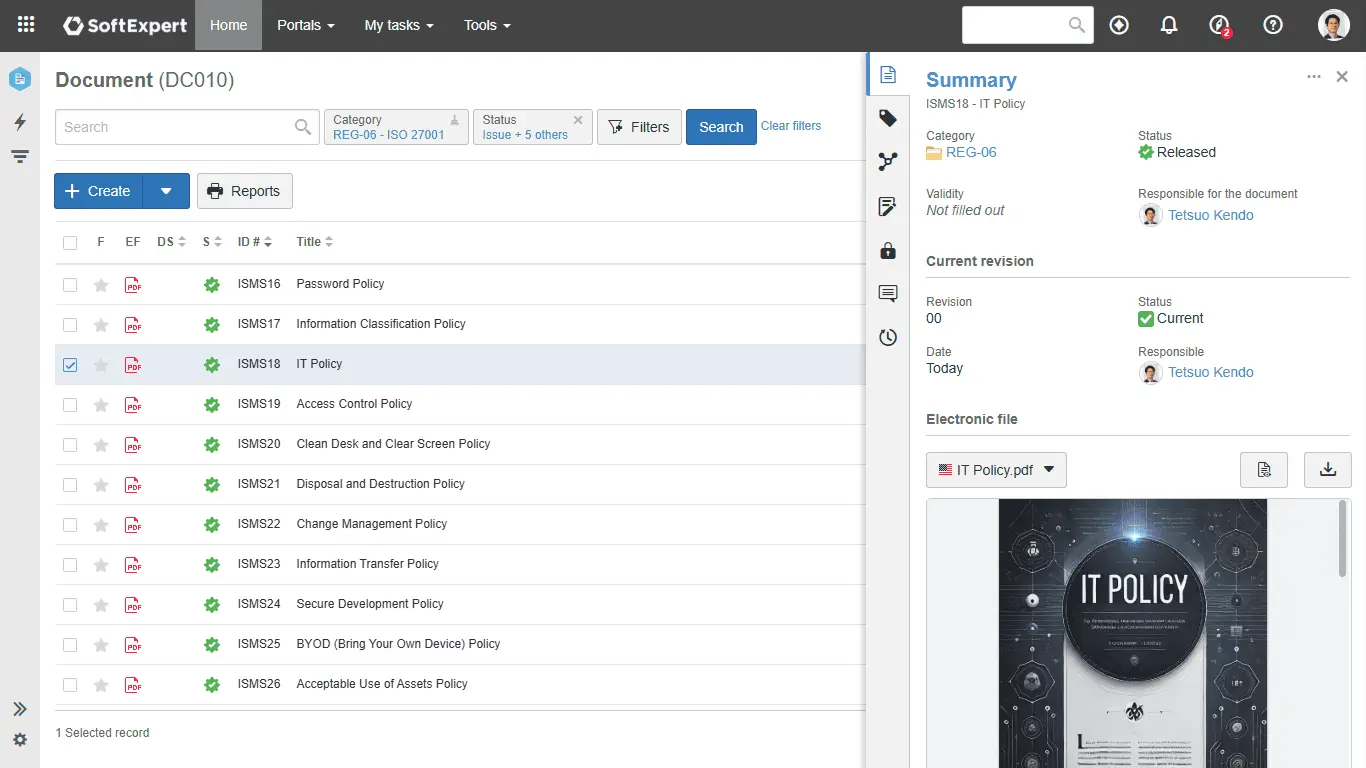Check the ISMS24 Secure Development Policy row
This screenshot has width=1366, height=768.
(x=70, y=605)
